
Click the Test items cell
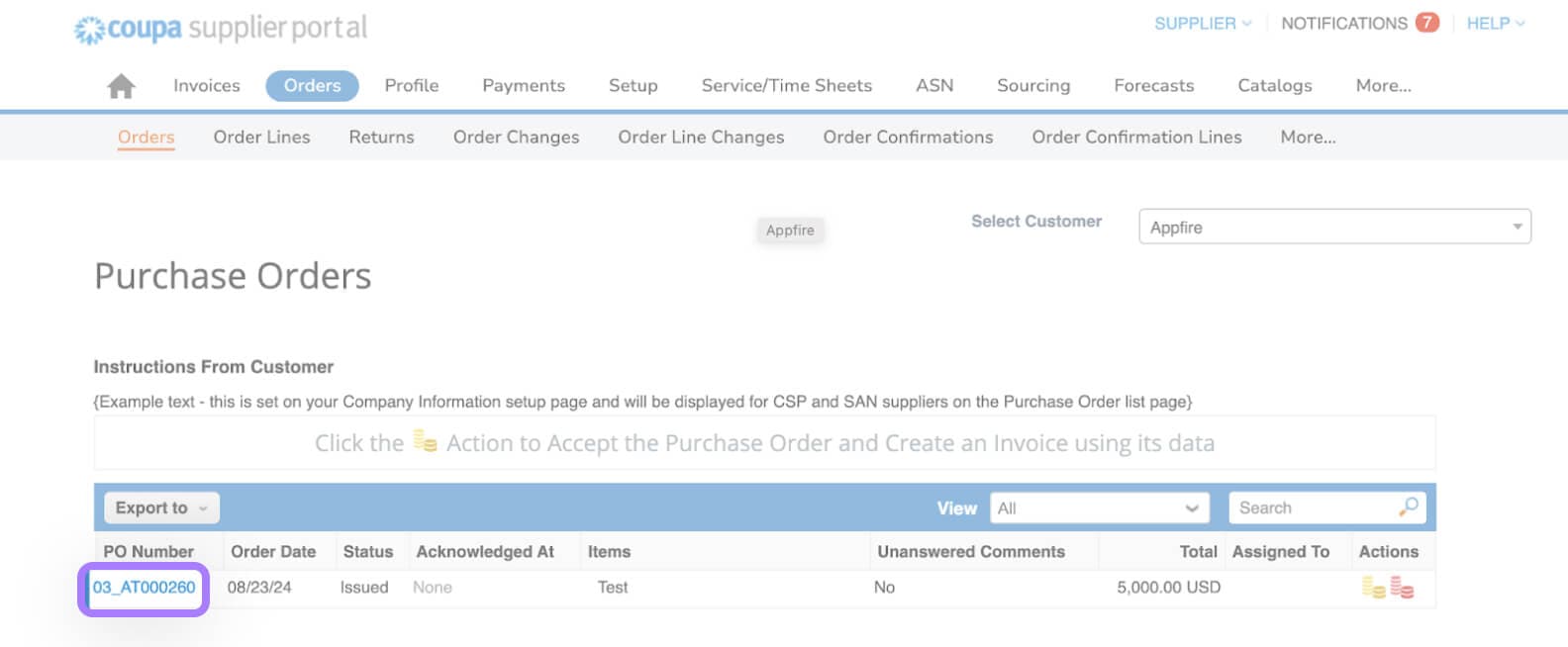tap(613, 588)
